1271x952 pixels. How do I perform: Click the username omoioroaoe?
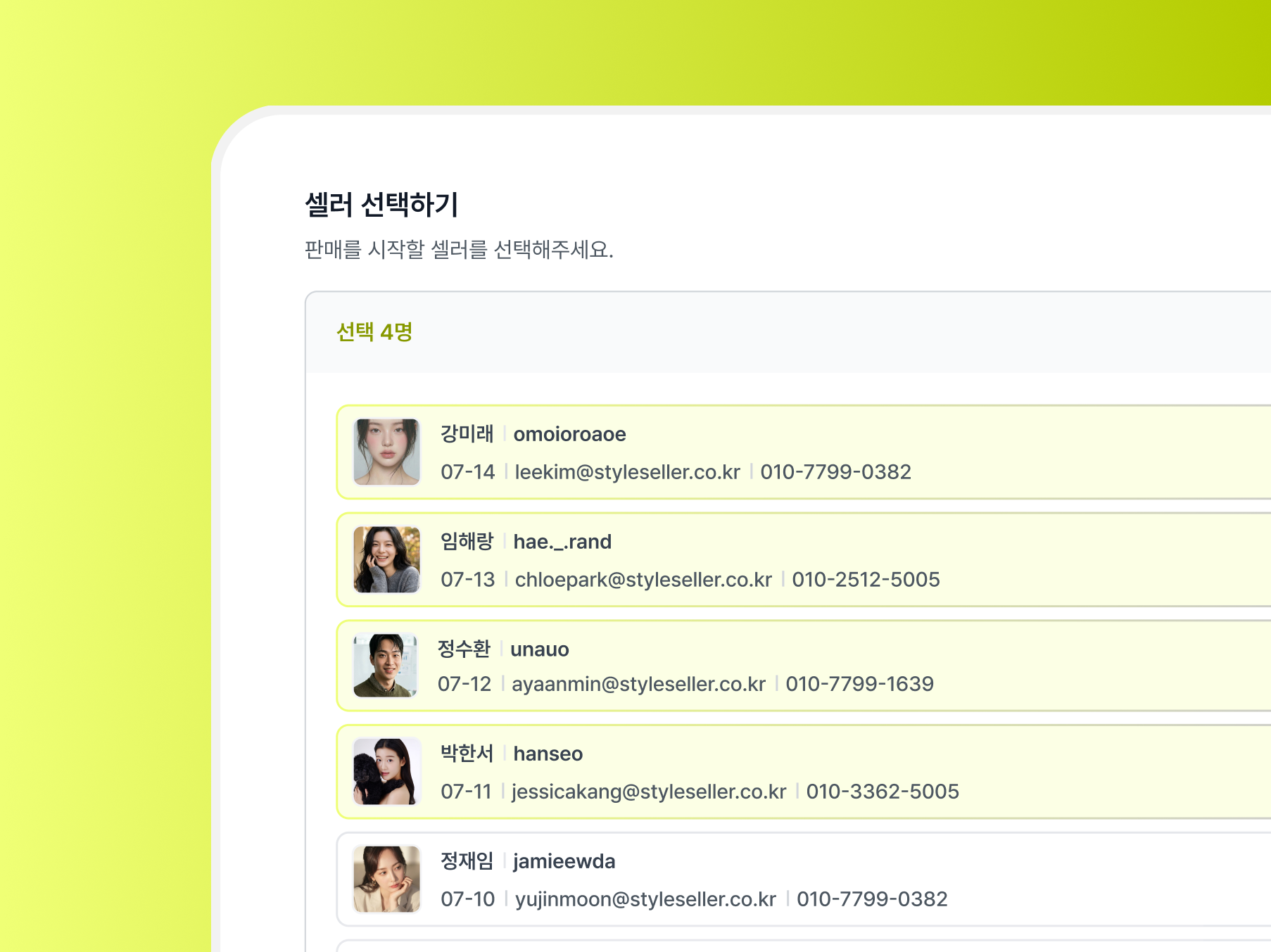click(569, 434)
